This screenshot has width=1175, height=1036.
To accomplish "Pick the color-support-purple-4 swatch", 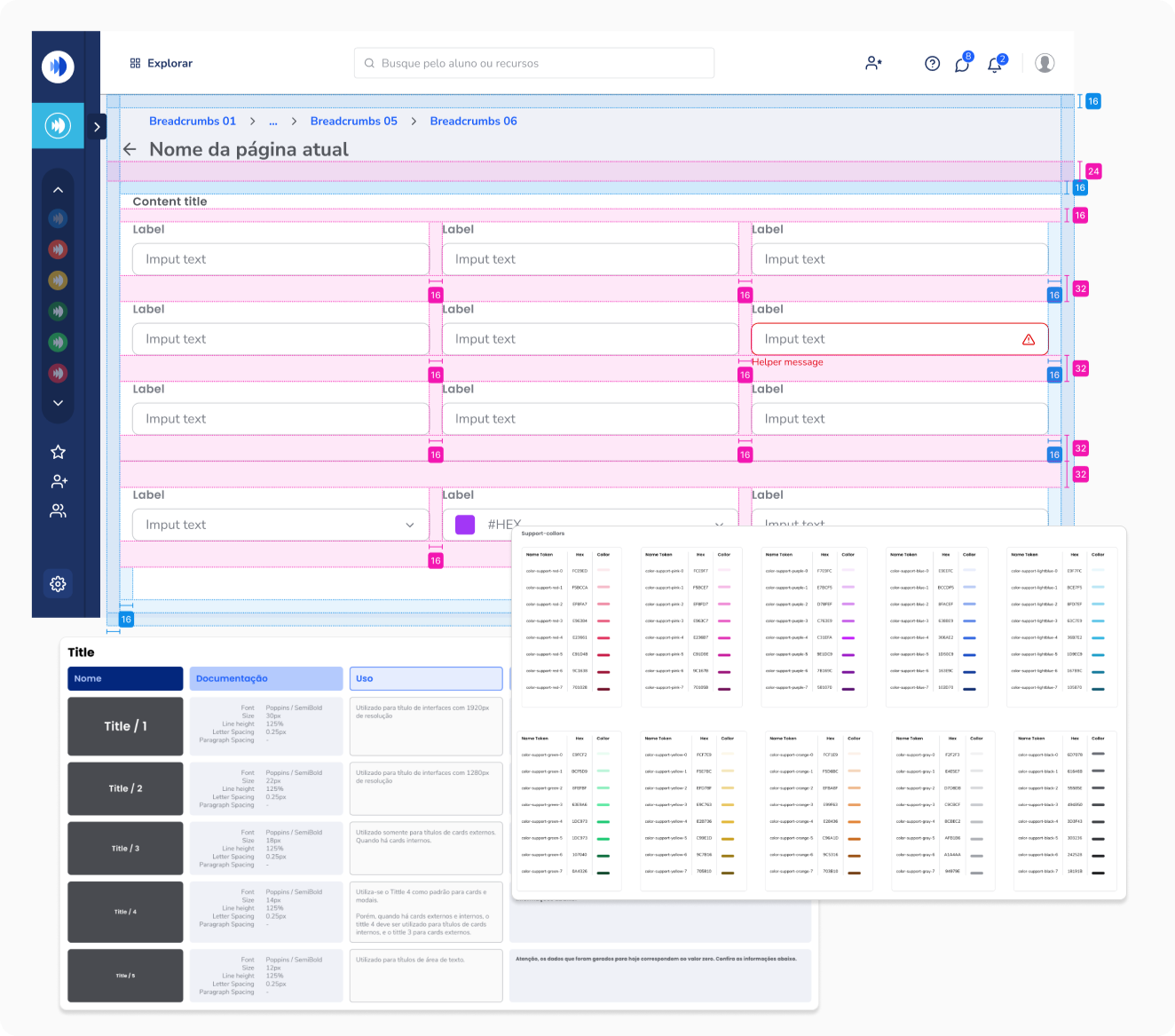I will pyautogui.click(x=848, y=637).
